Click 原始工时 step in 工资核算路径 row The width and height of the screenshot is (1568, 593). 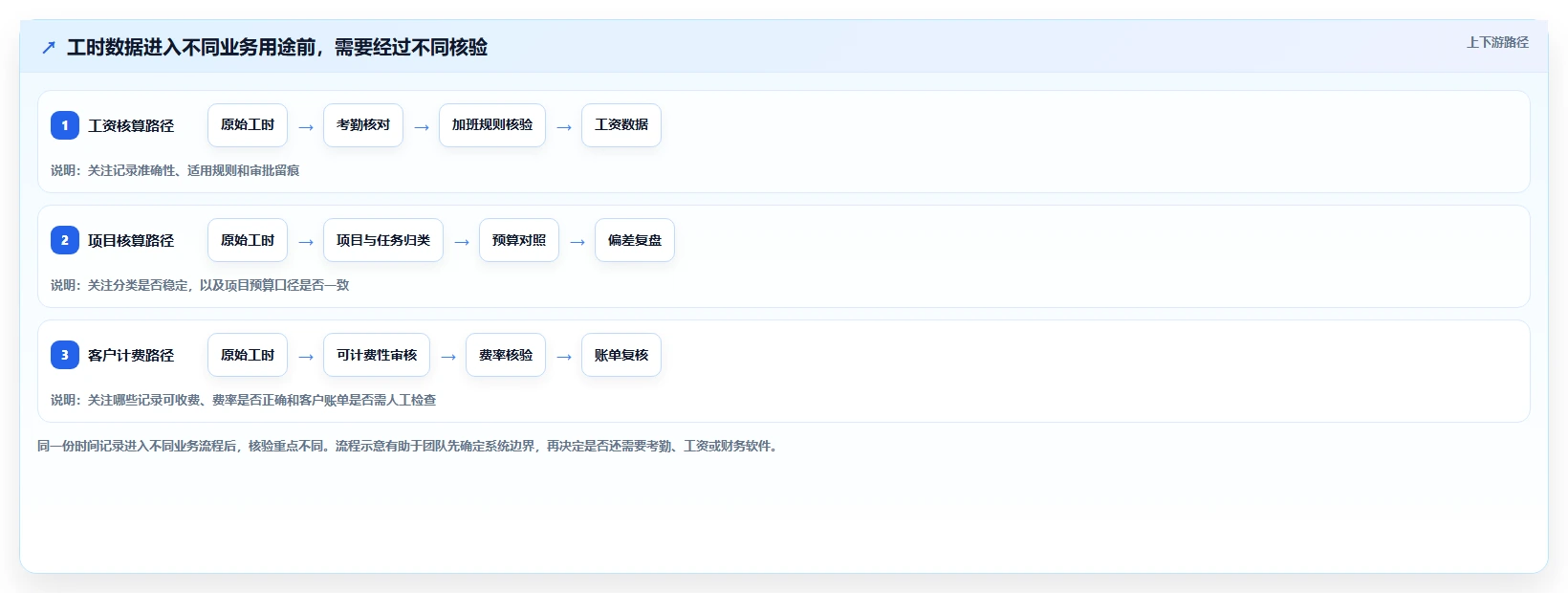point(248,125)
